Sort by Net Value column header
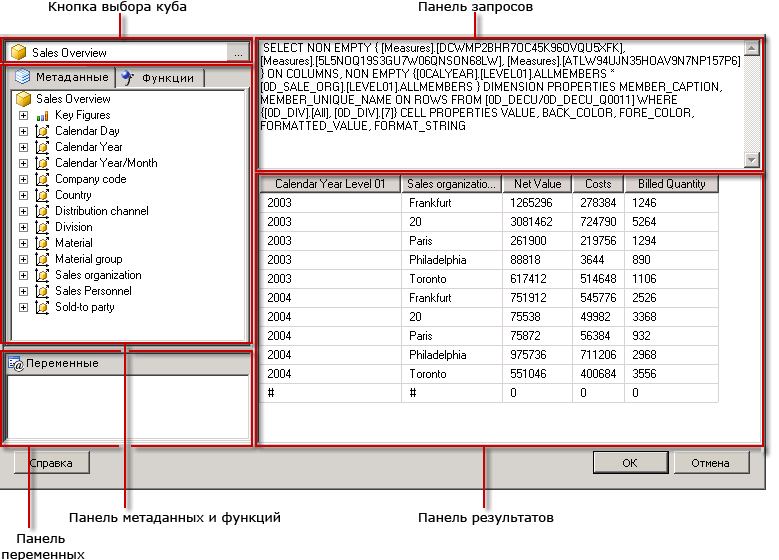The width and height of the screenshot is (779, 560). click(538, 184)
